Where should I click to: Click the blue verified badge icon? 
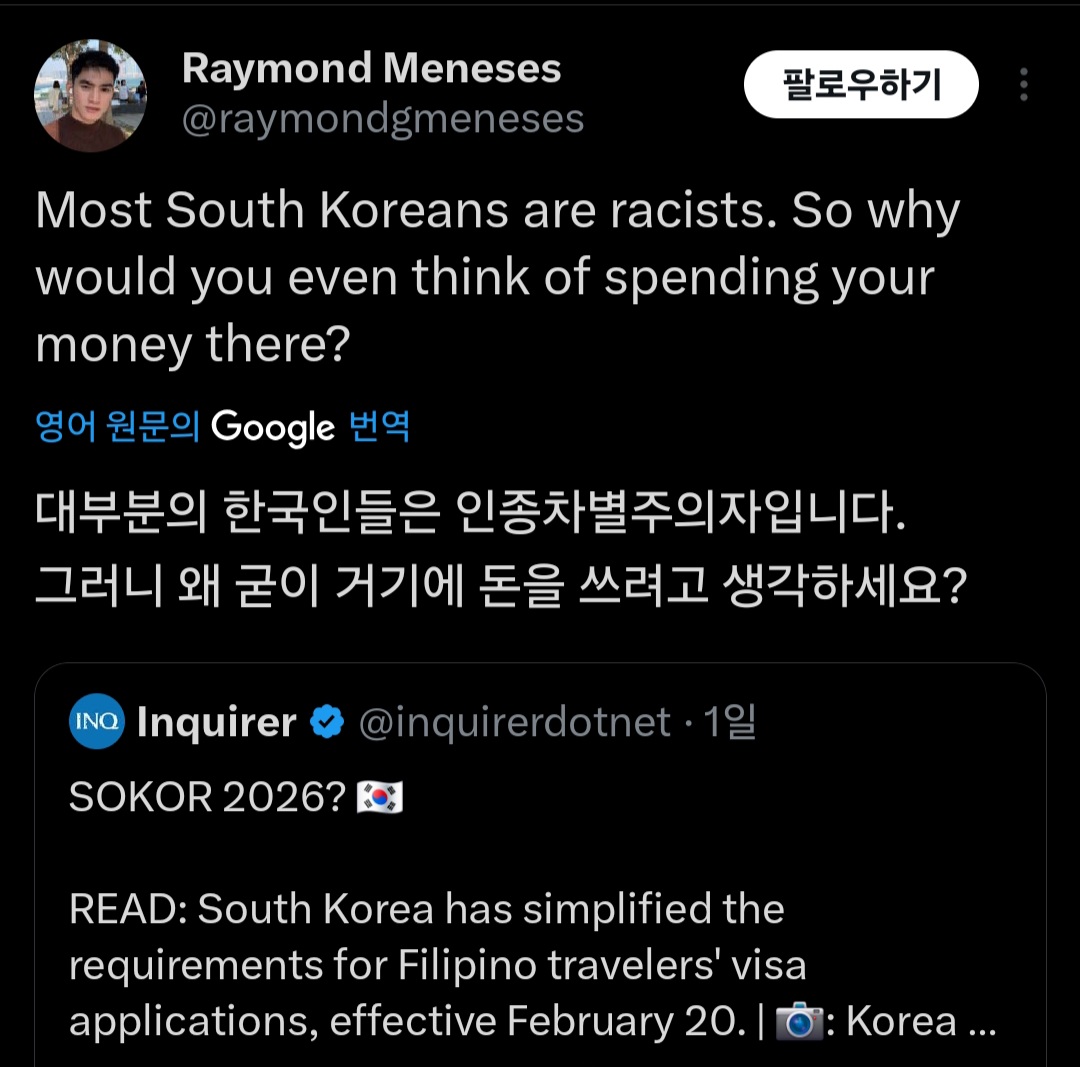pos(327,722)
